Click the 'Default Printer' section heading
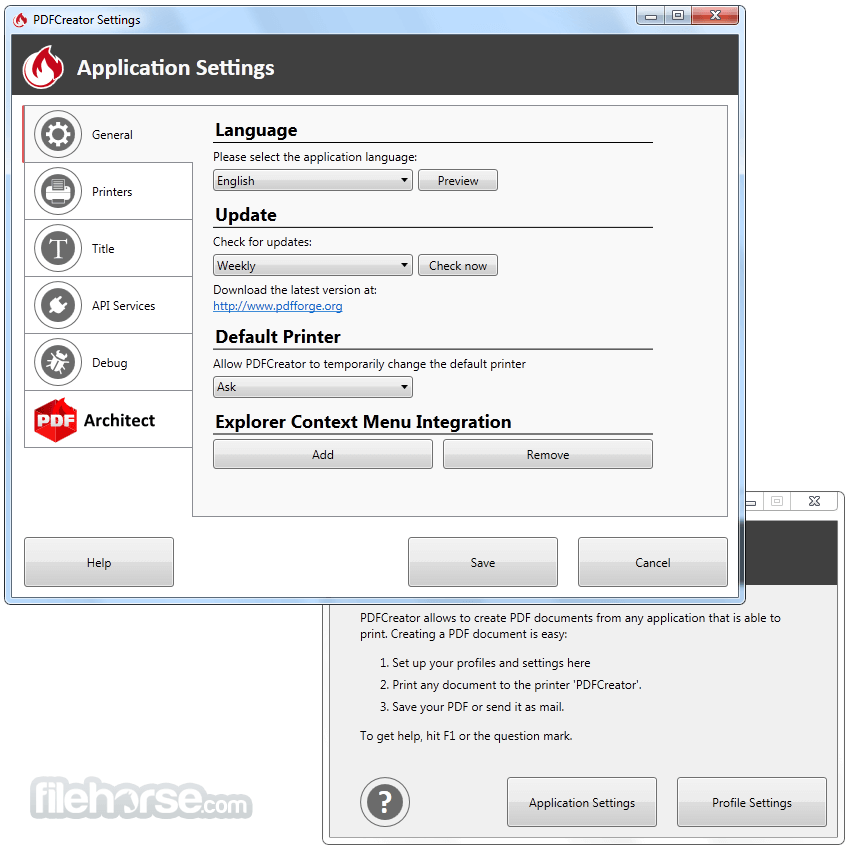This screenshot has height=849, width=849. point(278,337)
